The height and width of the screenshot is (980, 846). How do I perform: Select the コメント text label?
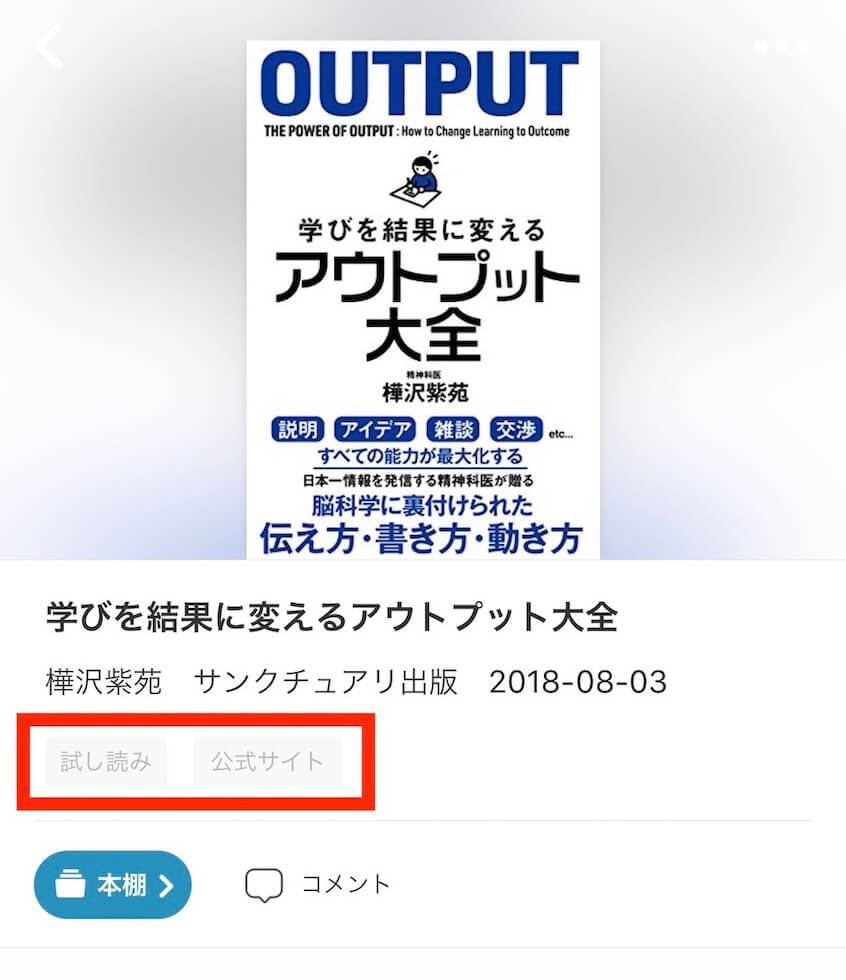[x=346, y=884]
